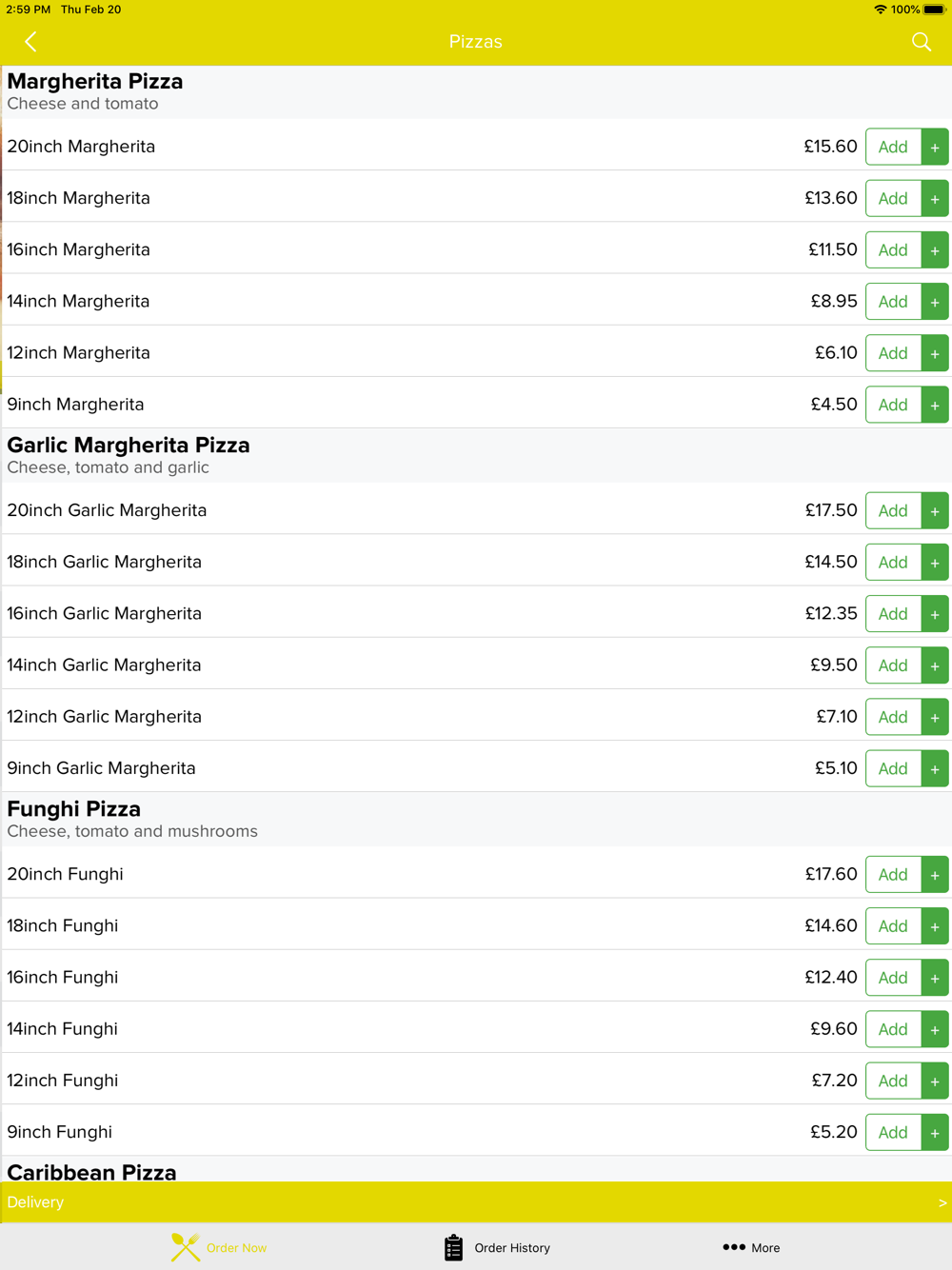The height and width of the screenshot is (1270, 952).
Task: Tap plus icon for 12inch Margherita
Action: pos(935,352)
